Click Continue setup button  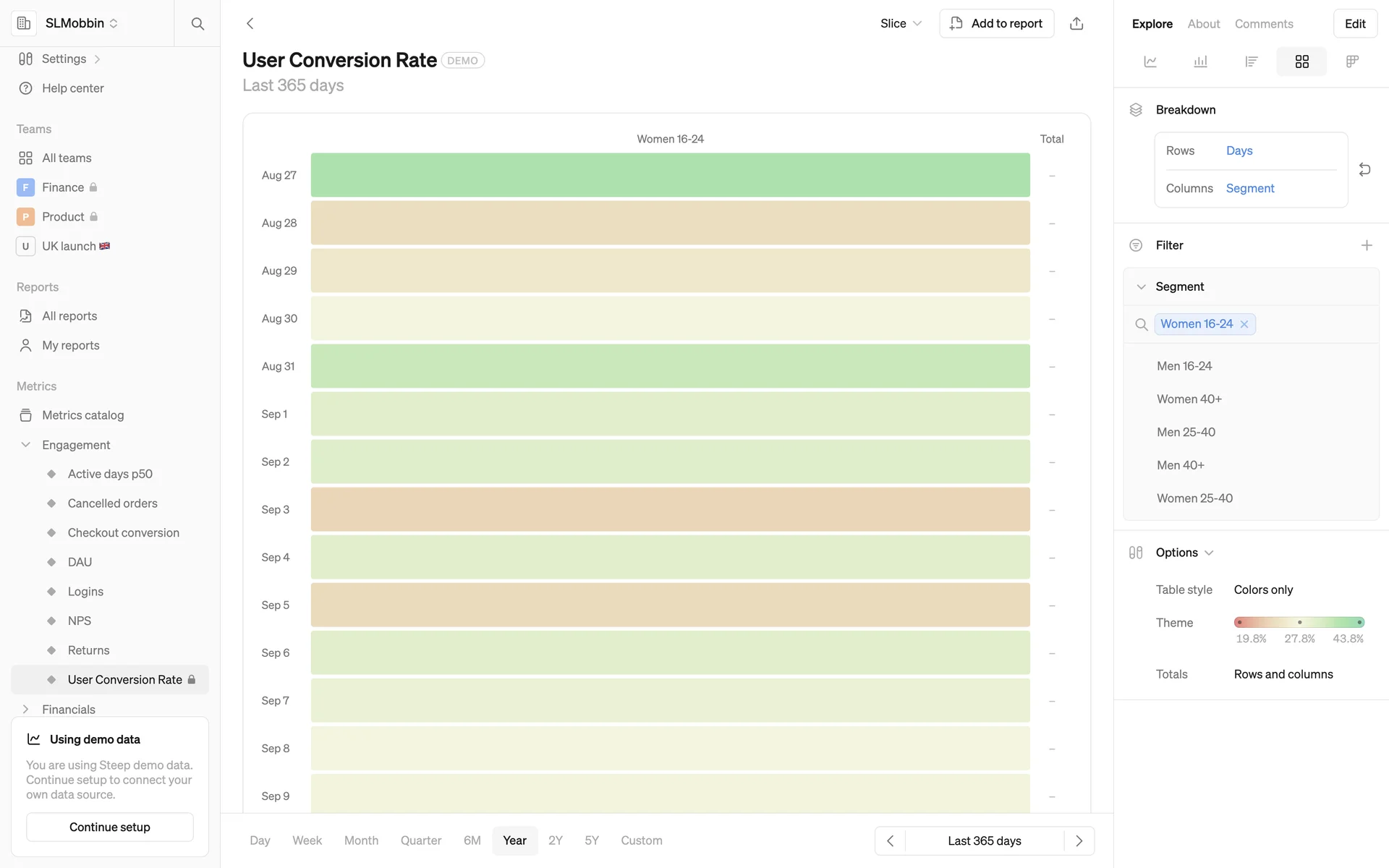110,827
